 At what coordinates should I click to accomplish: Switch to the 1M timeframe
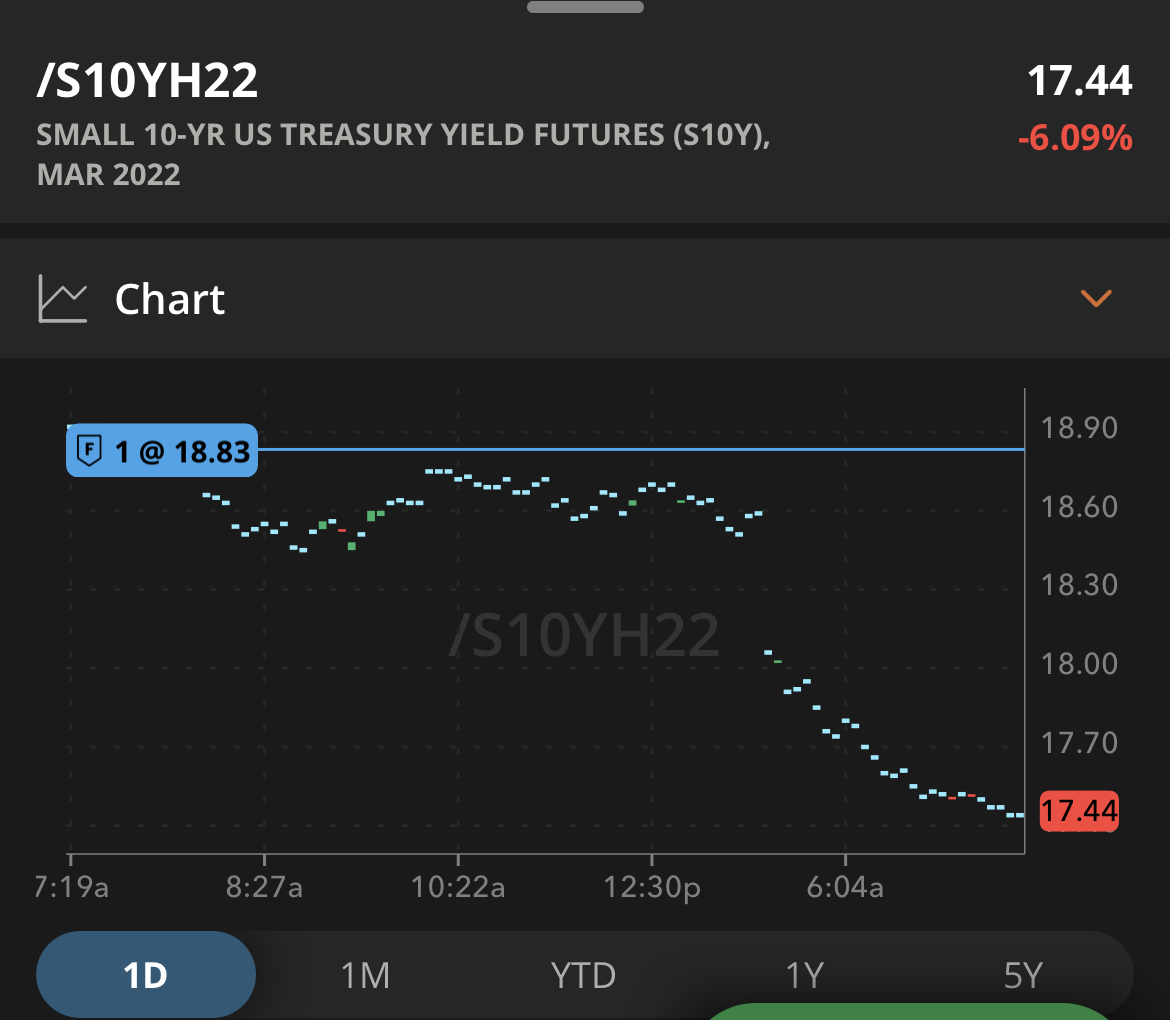[x=365, y=975]
